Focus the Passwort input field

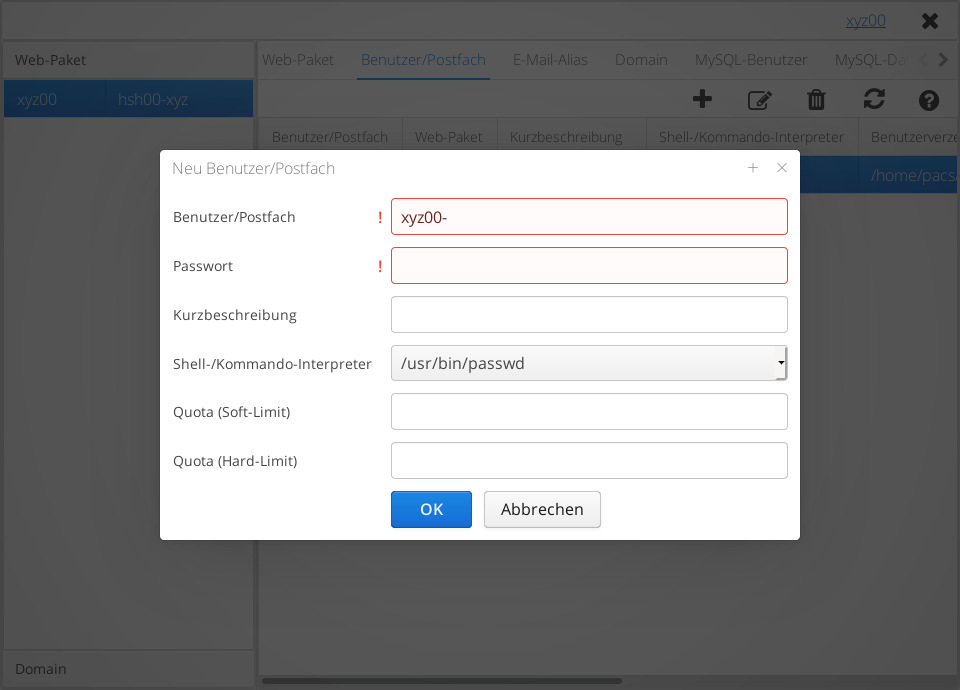tap(588, 266)
